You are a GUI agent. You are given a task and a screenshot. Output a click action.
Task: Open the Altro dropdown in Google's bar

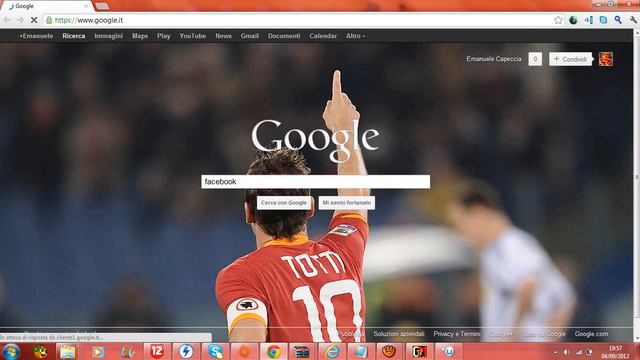(356, 36)
